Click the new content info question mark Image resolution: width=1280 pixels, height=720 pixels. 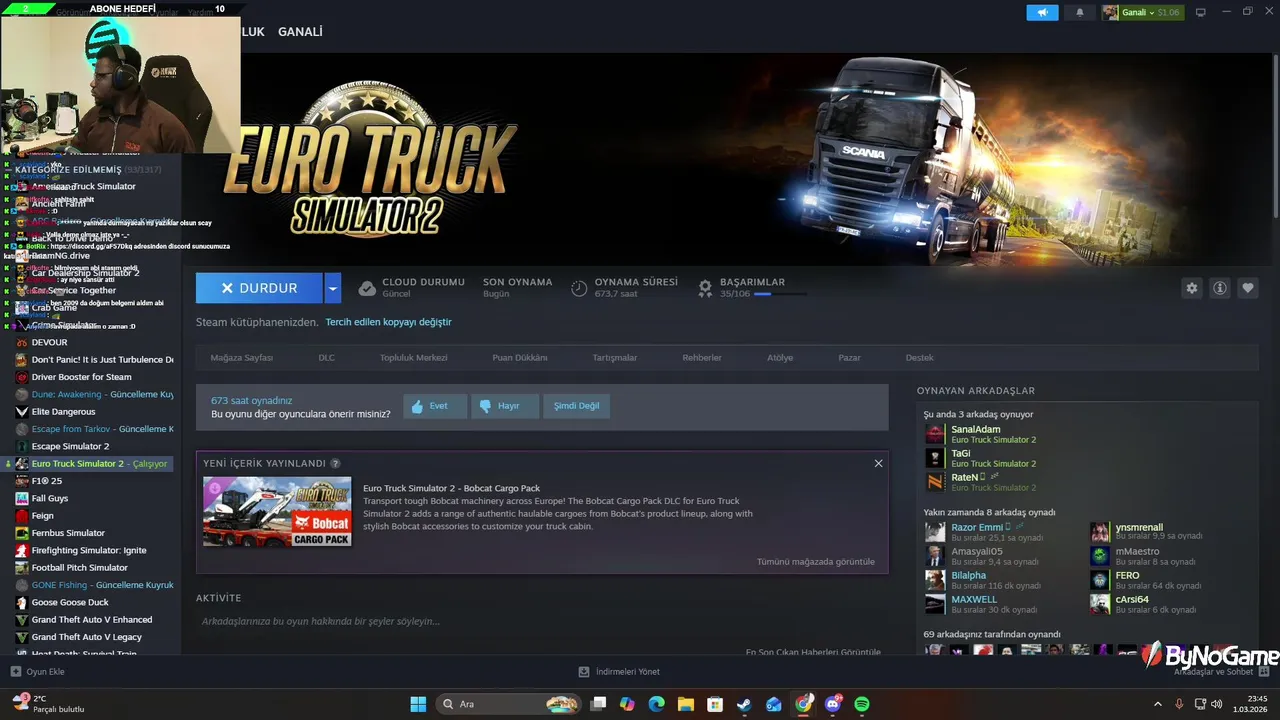click(x=335, y=464)
